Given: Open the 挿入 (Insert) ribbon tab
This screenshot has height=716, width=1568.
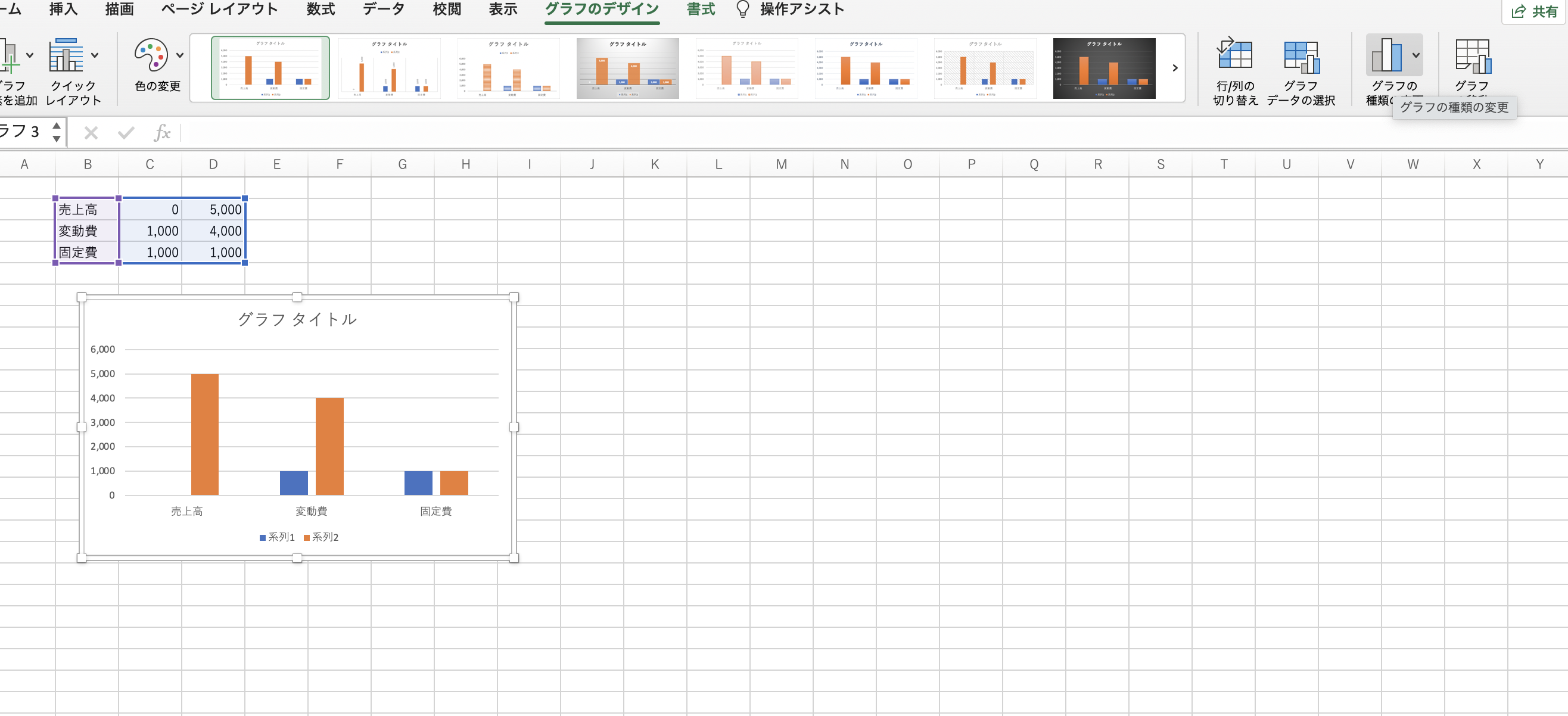Looking at the screenshot, I should (x=63, y=9).
